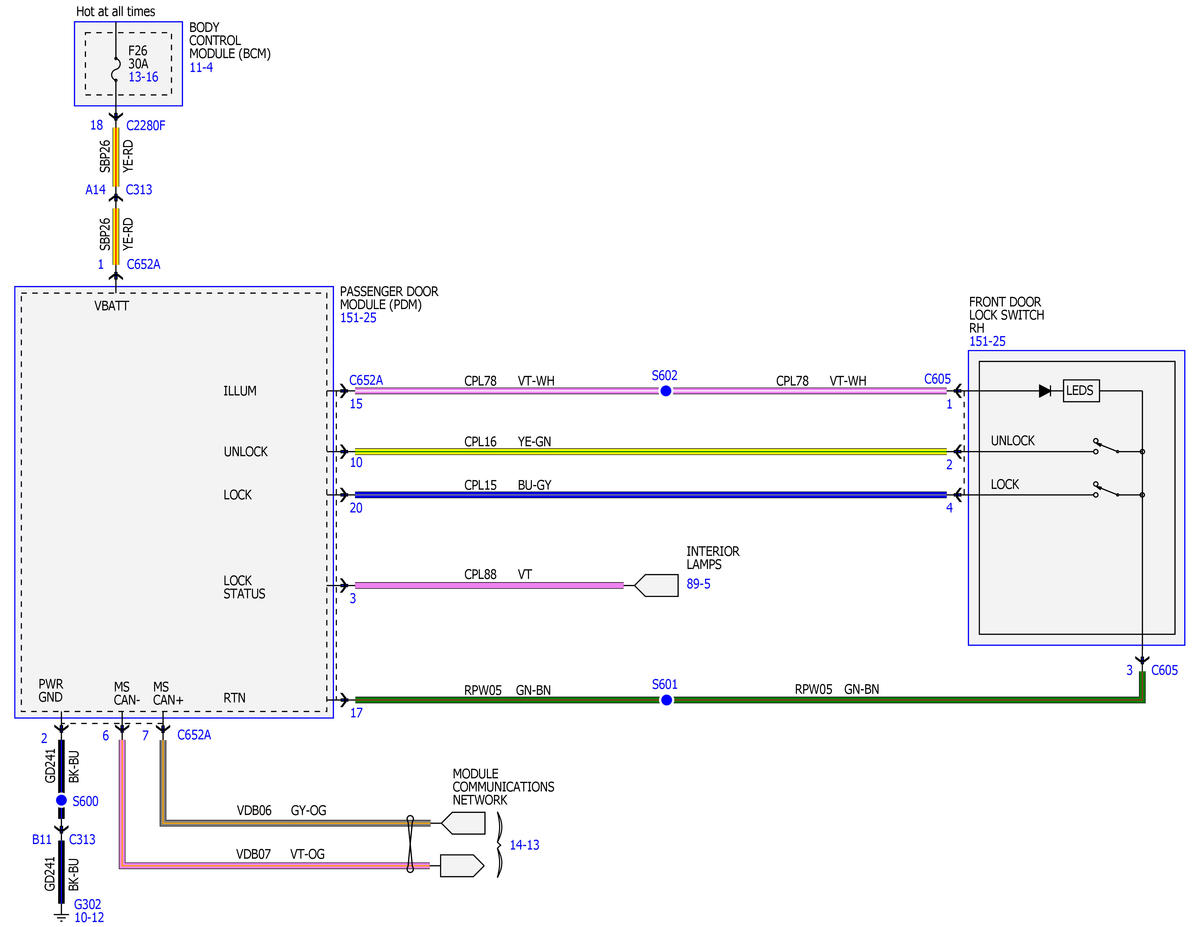Select the S600 splice dot on the GD241 wire
The height and width of the screenshot is (927, 1199).
61,800
